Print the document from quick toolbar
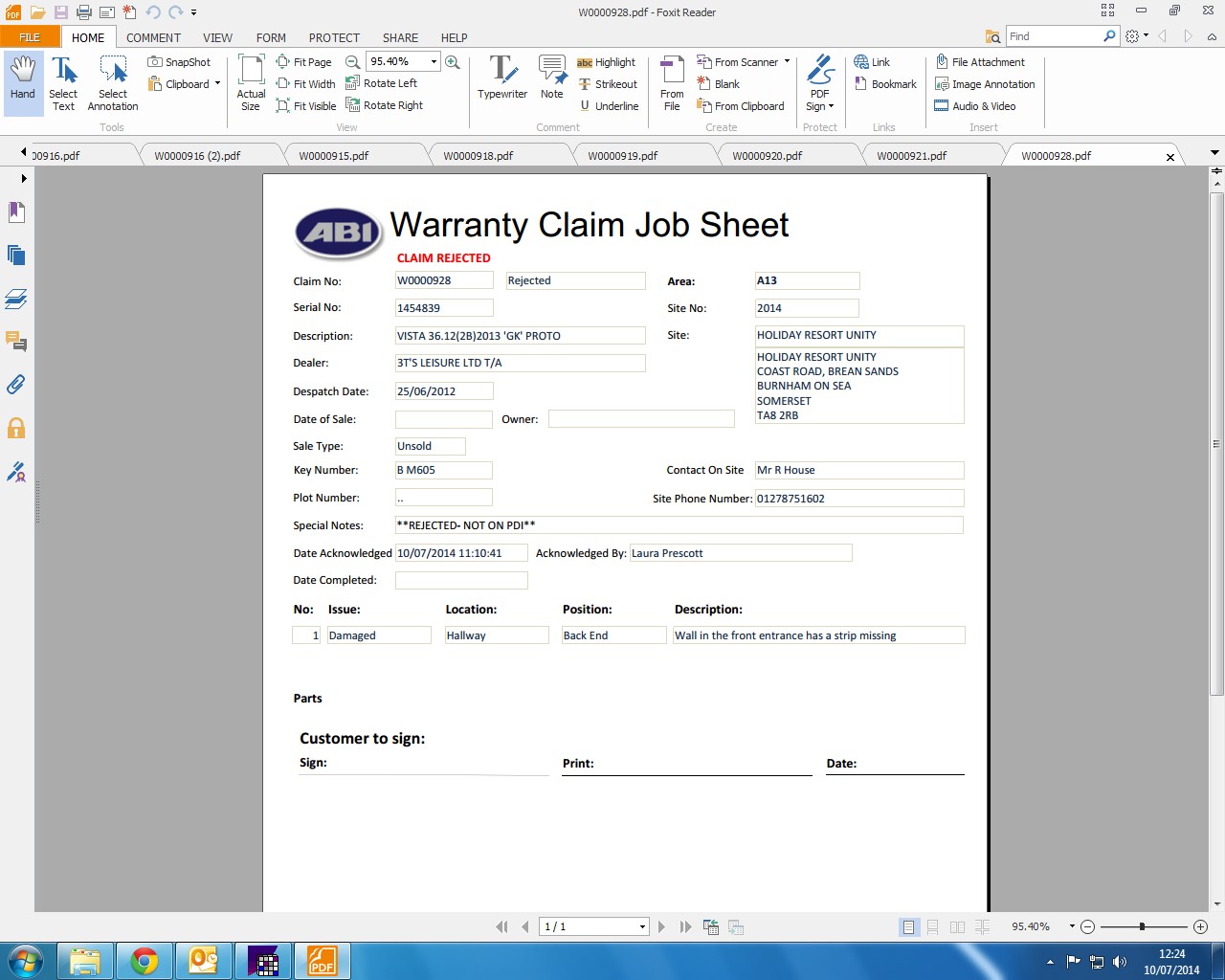The height and width of the screenshot is (980, 1225). (84, 12)
